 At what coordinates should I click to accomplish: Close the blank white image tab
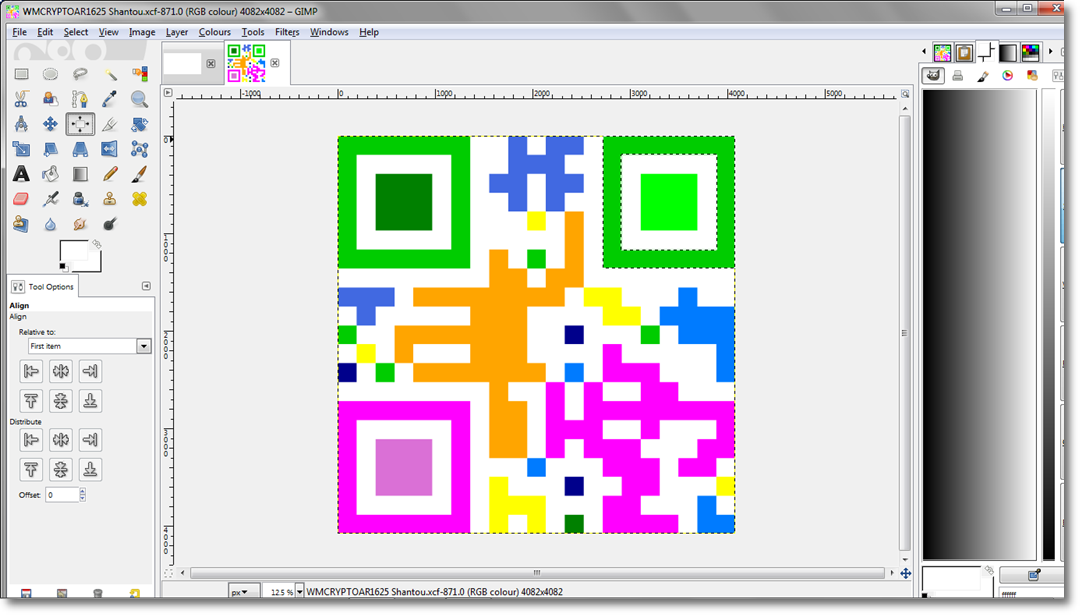[211, 63]
